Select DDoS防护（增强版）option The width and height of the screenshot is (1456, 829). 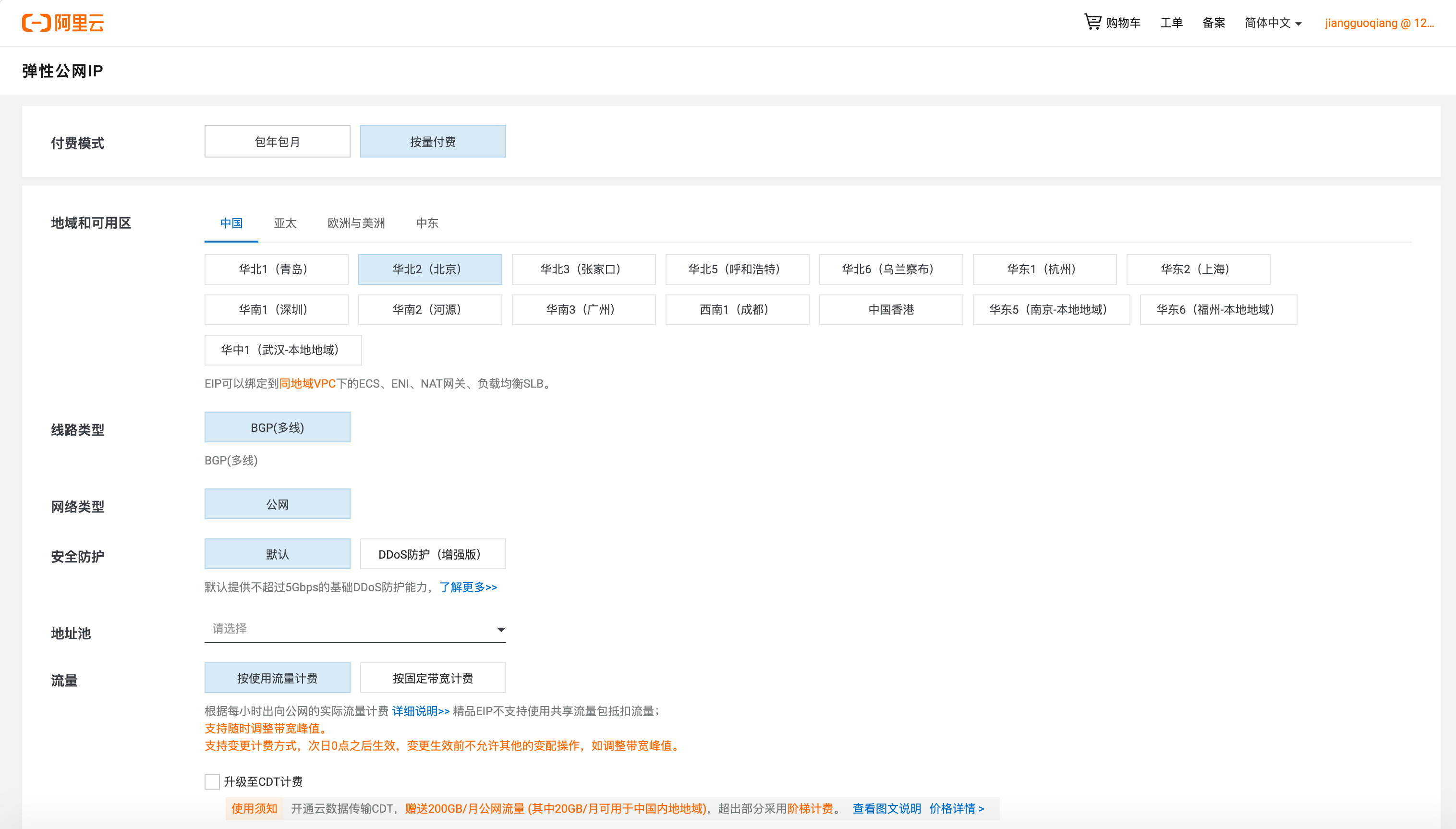pyautogui.click(x=433, y=554)
